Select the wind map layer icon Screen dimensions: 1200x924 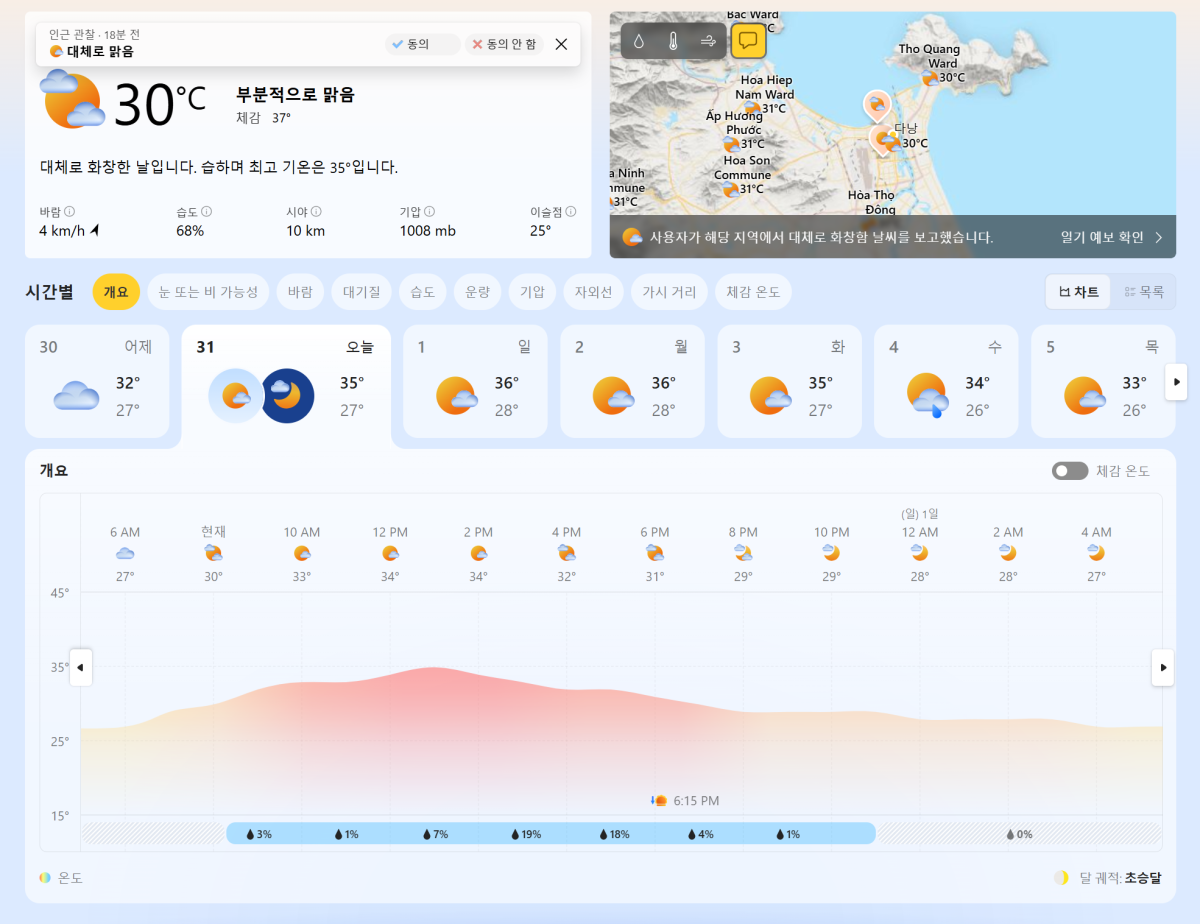[708, 41]
